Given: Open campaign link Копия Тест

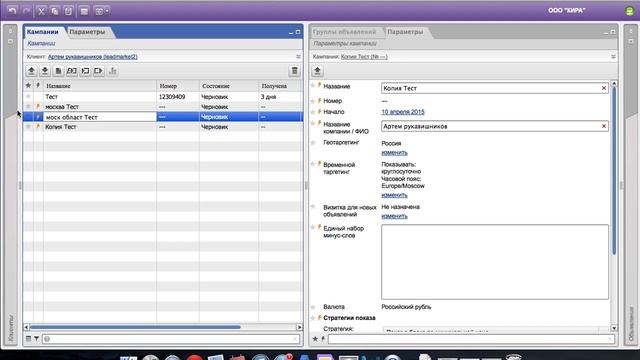Looking at the screenshot, I should (364, 57).
